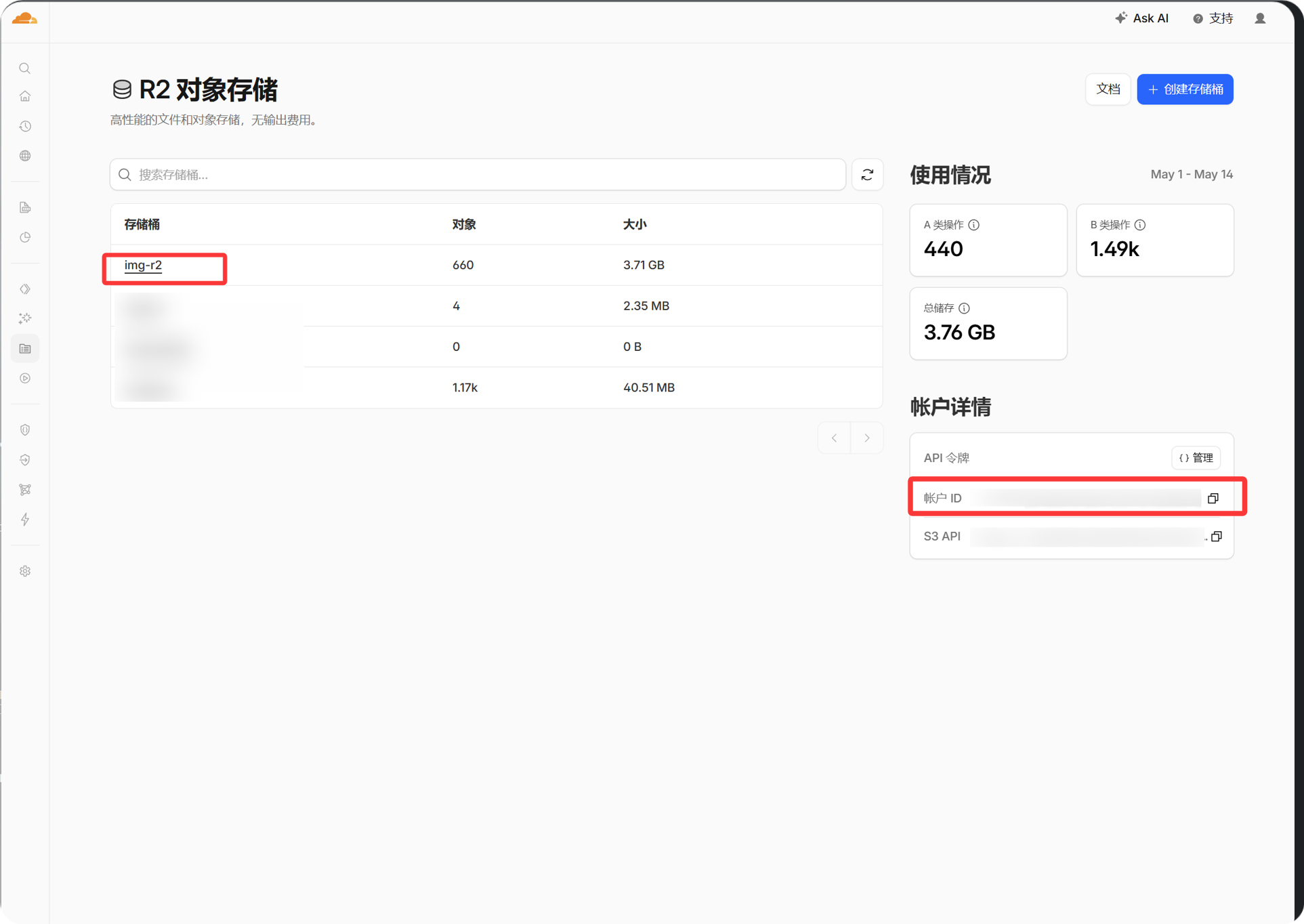The height and width of the screenshot is (924, 1304).
Task: Click the 40.51 MB size cell
Action: click(x=649, y=387)
